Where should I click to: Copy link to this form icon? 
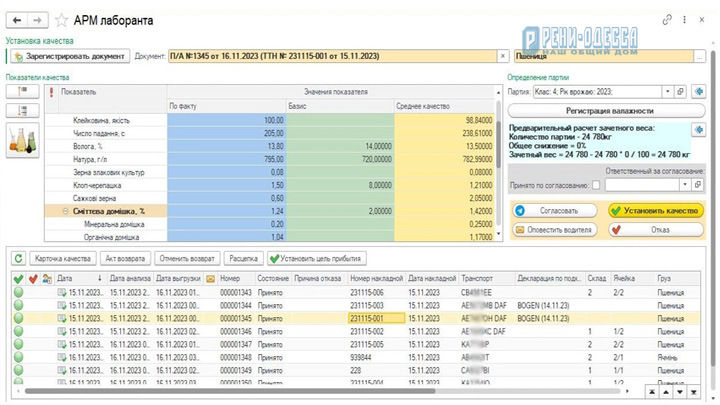[667, 20]
